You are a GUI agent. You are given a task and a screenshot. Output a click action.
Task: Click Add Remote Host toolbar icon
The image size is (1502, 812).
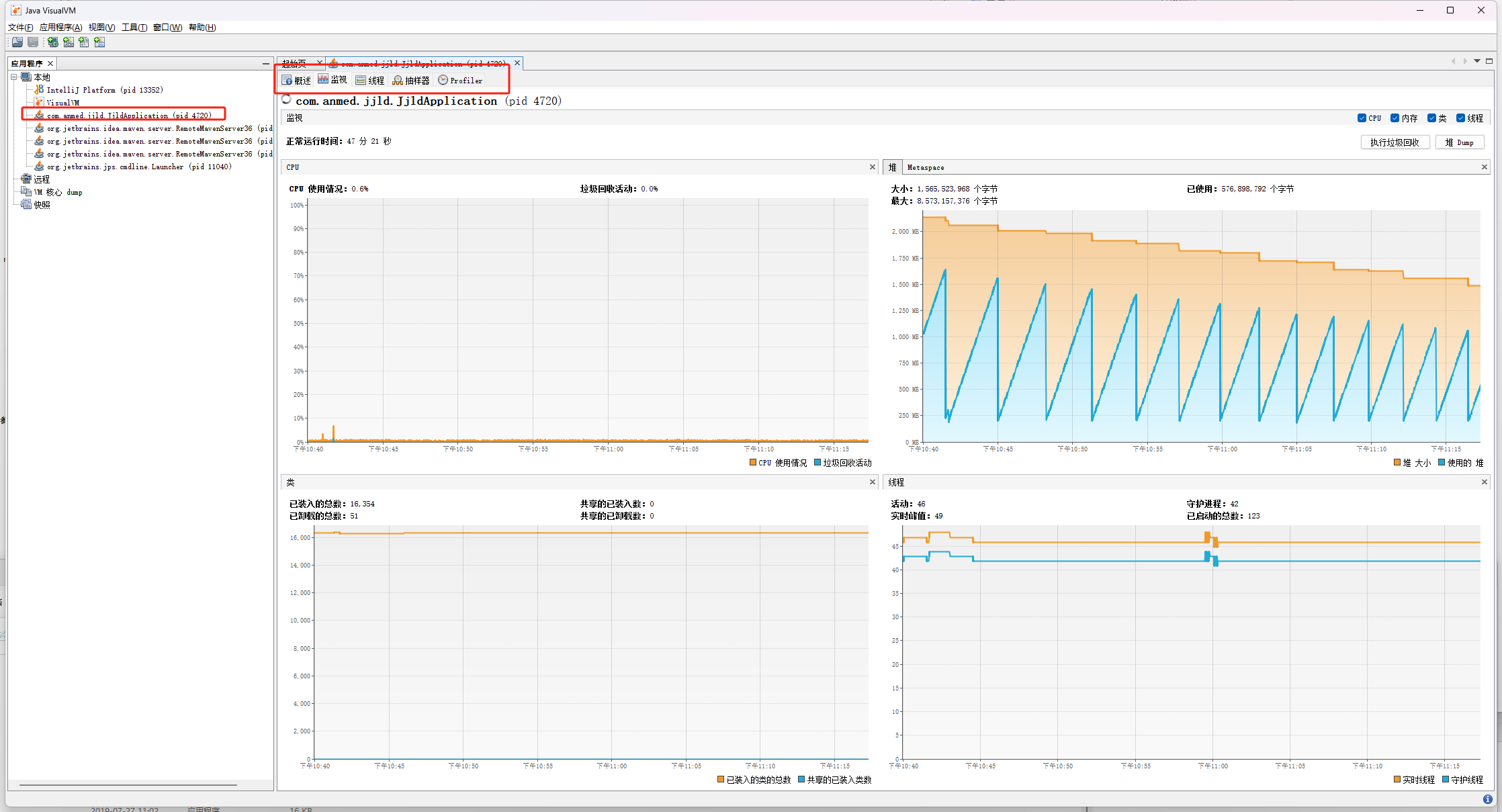52,42
